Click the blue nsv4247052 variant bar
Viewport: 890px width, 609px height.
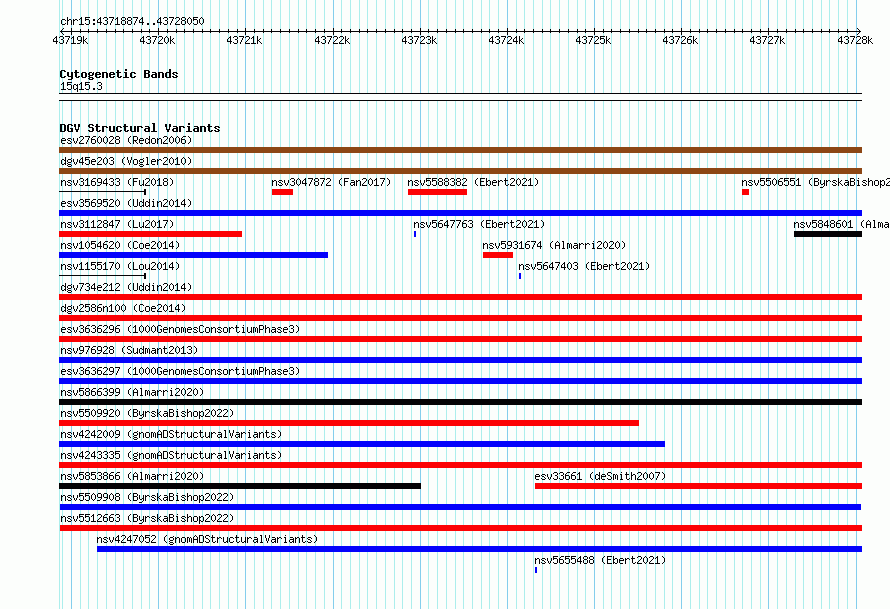point(480,549)
